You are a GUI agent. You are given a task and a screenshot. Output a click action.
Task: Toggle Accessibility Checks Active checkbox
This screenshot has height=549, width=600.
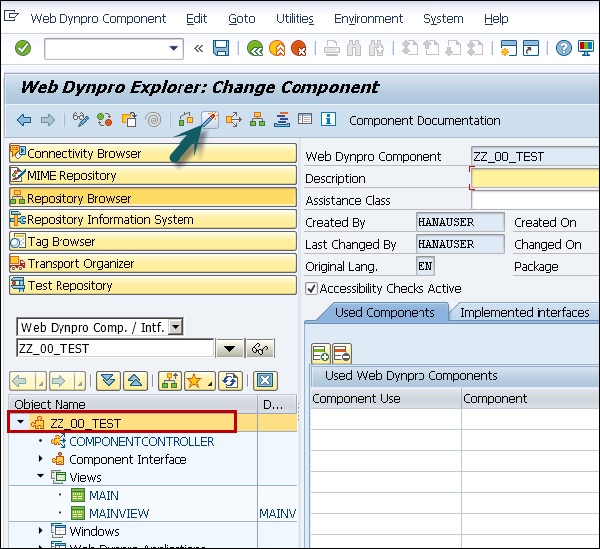point(311,289)
